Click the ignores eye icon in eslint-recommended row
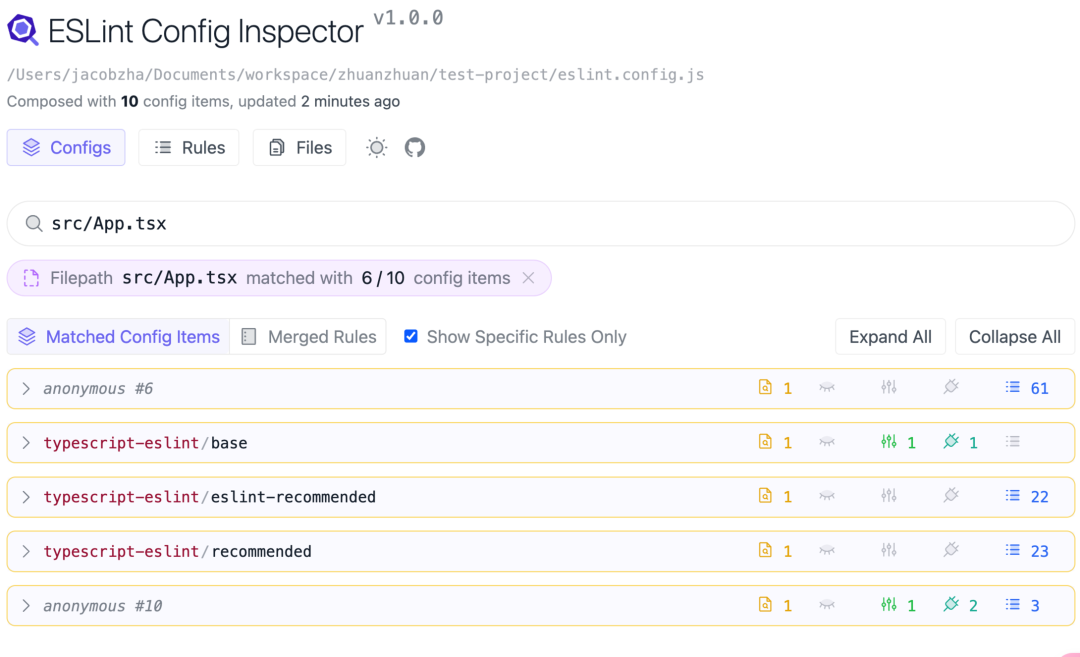Image resolution: width=1080 pixels, height=657 pixels. (827, 497)
